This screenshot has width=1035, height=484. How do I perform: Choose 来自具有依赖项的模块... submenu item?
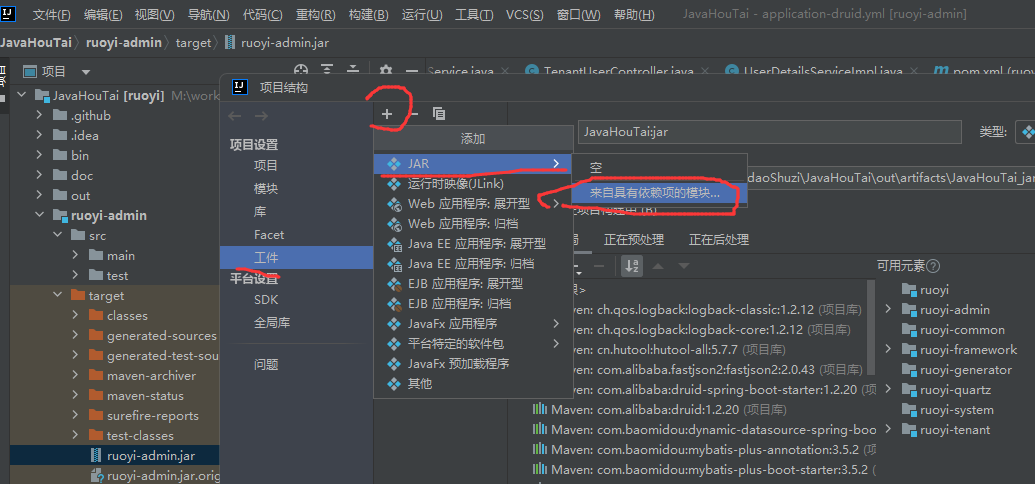[x=659, y=192]
